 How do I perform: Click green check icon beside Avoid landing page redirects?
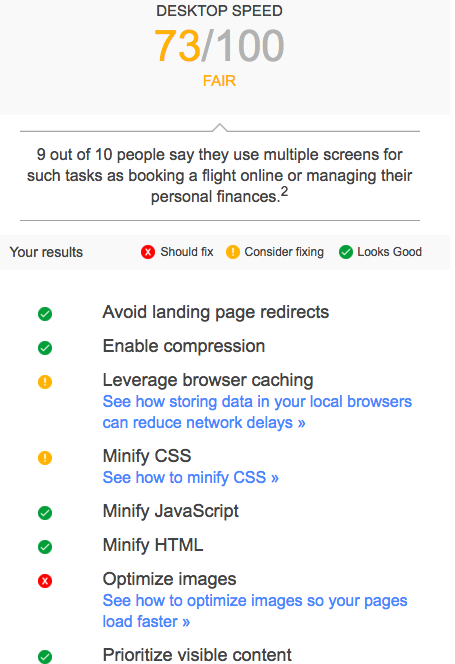pyautogui.click(x=45, y=314)
